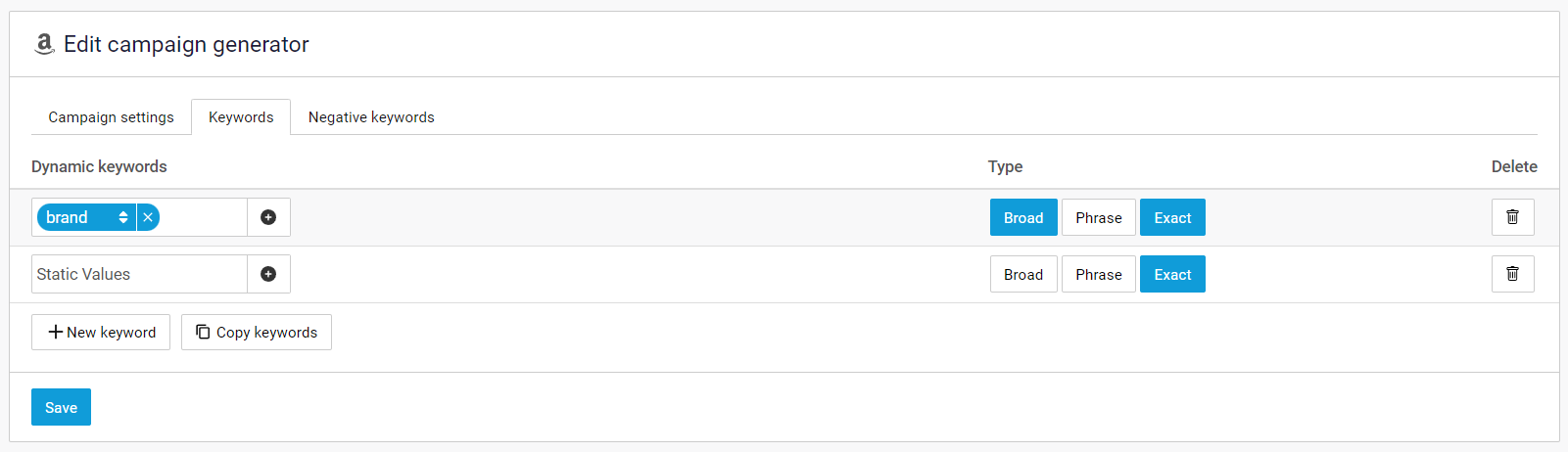1568x452 pixels.
Task: Enable Phrase type for Static Values row
Action: 1098,274
